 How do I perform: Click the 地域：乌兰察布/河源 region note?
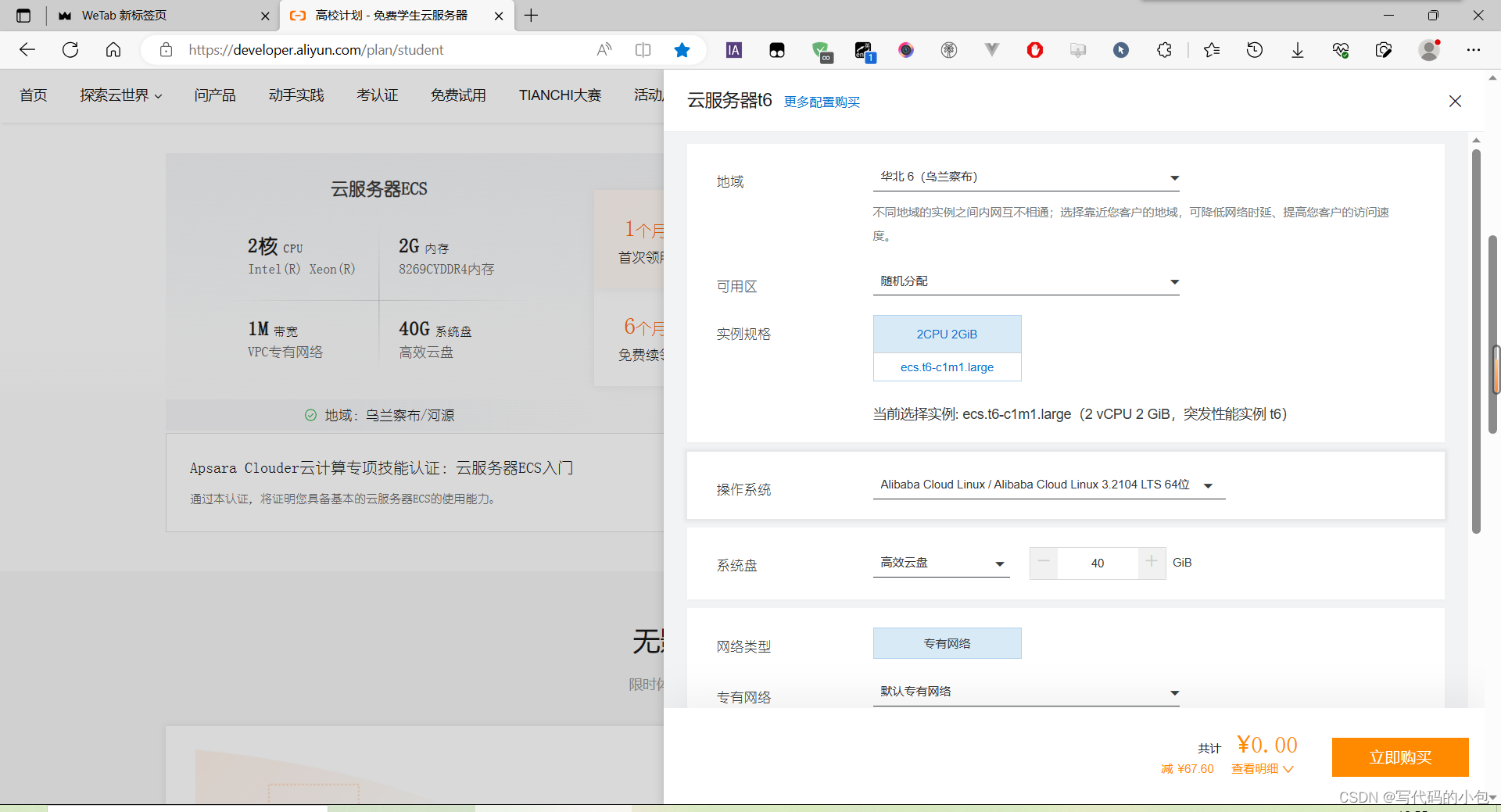pyautogui.click(x=389, y=416)
